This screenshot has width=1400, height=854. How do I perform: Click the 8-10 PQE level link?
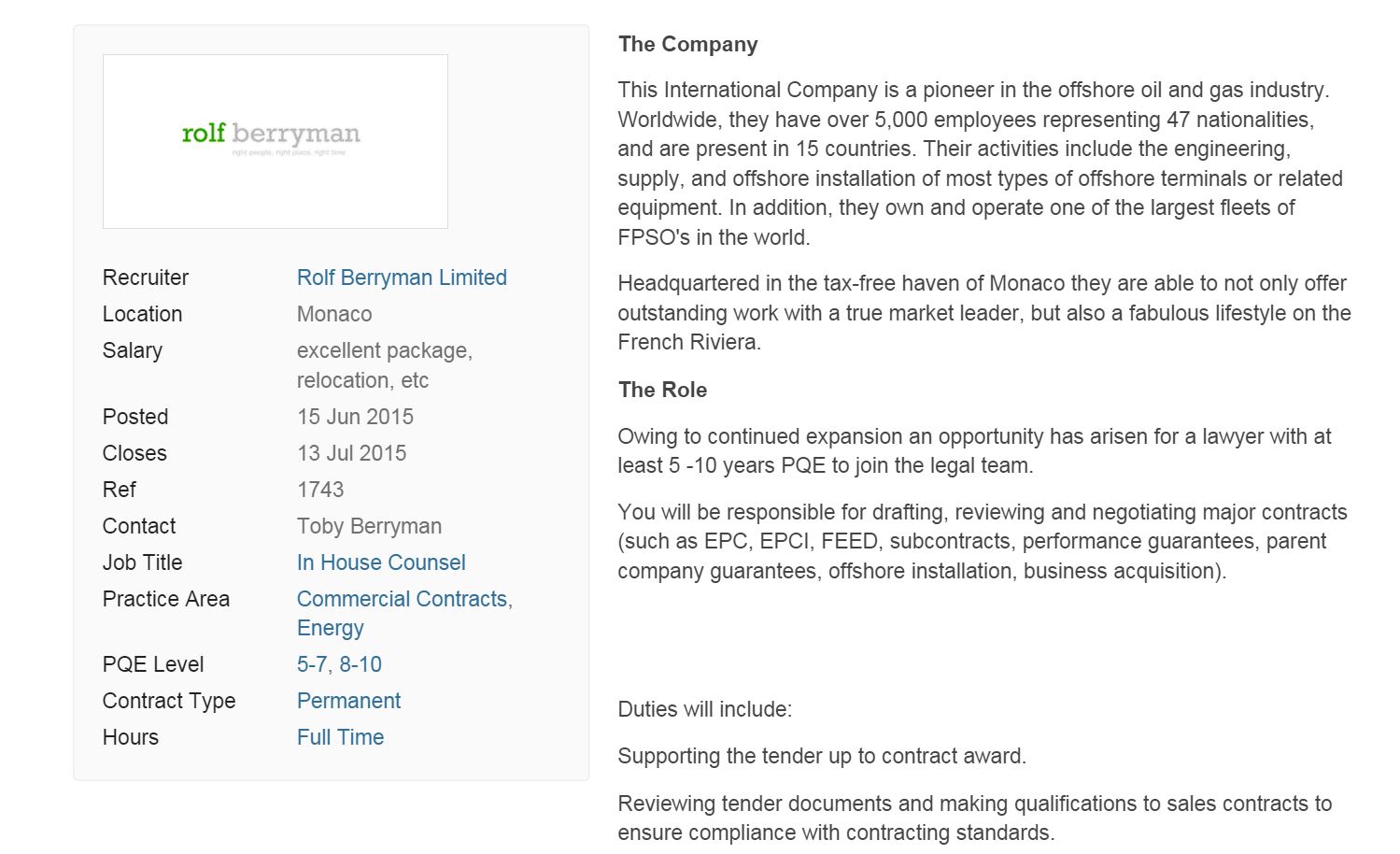361,664
